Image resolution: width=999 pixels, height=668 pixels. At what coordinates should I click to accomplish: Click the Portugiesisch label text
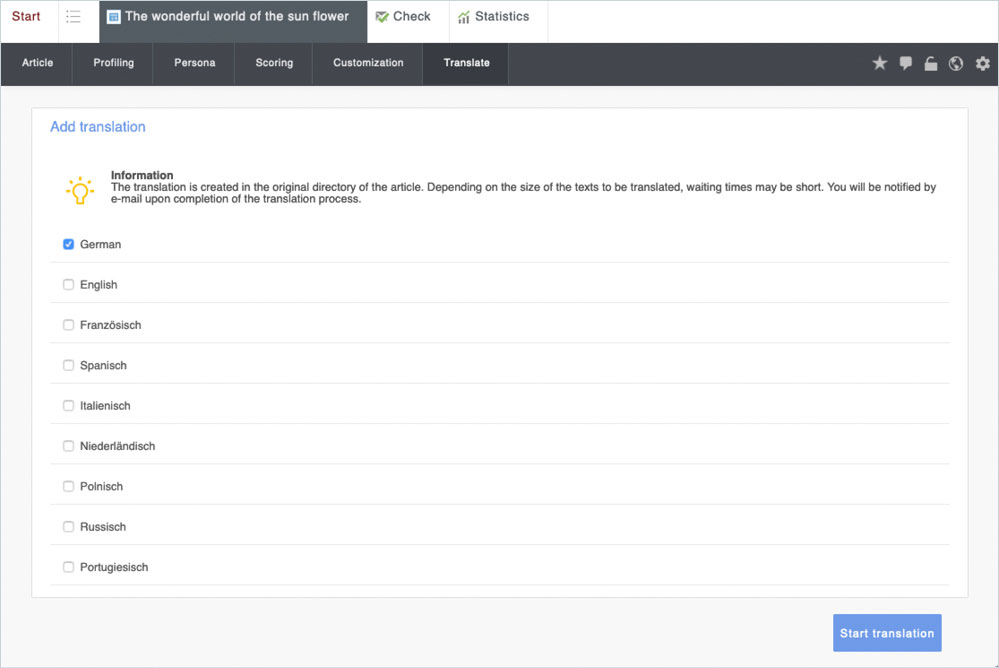coord(114,567)
